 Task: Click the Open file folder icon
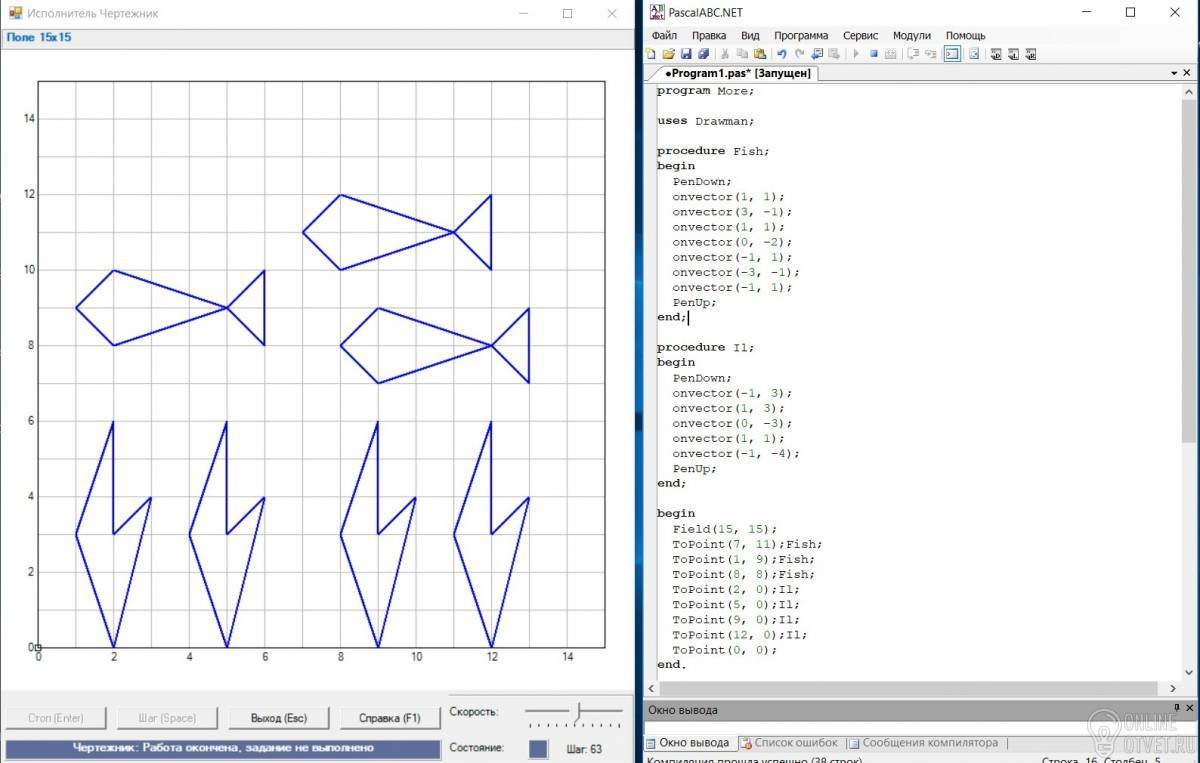[668, 54]
